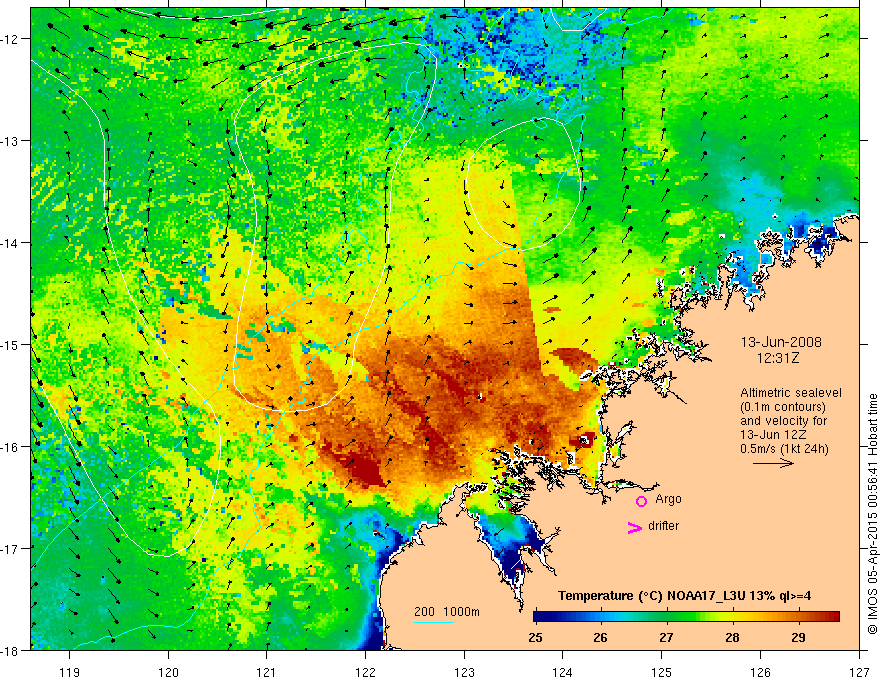Click latitude axis label '-15'
Screen dimensions: 880x680
pyautogui.click(x=11, y=344)
